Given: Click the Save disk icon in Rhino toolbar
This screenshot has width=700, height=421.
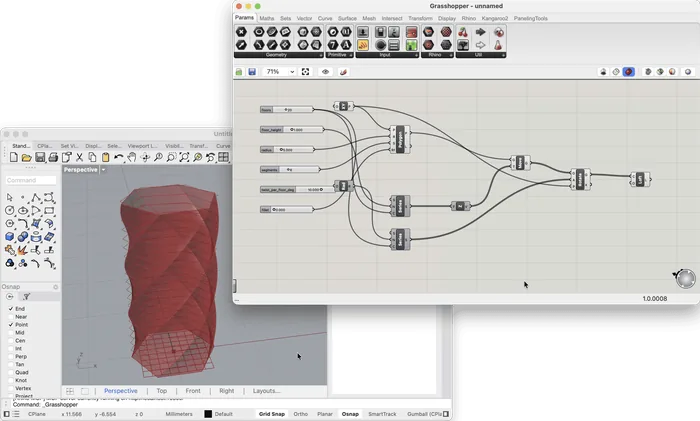Looking at the screenshot, I should [40, 157].
